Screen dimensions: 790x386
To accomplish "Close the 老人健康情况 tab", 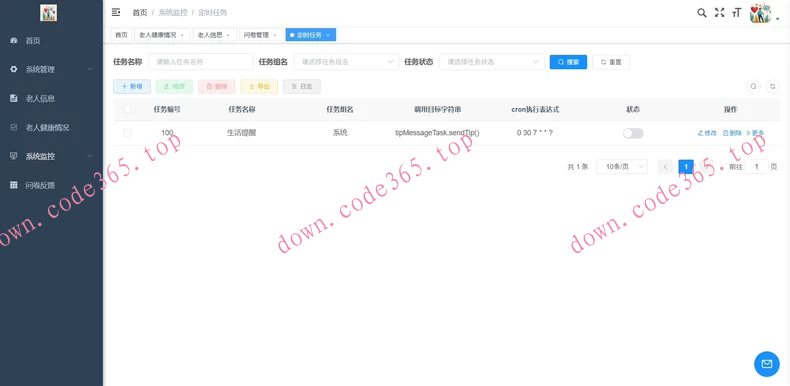I will coord(182,35).
